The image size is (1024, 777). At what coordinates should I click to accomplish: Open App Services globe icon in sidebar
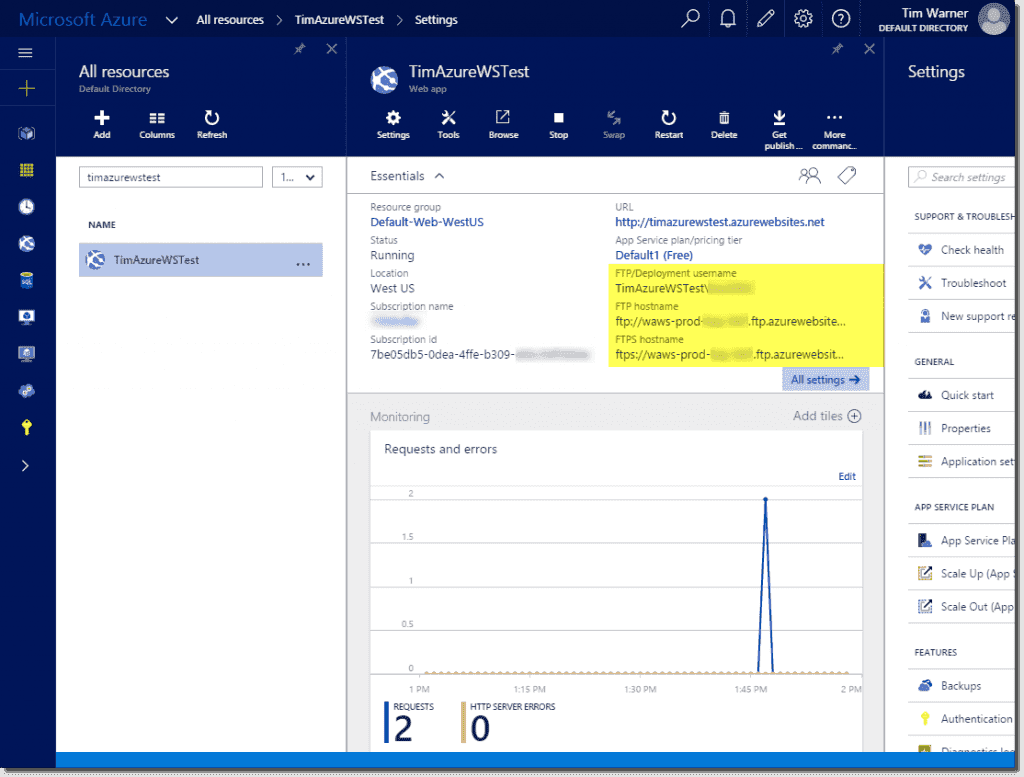tap(26, 244)
